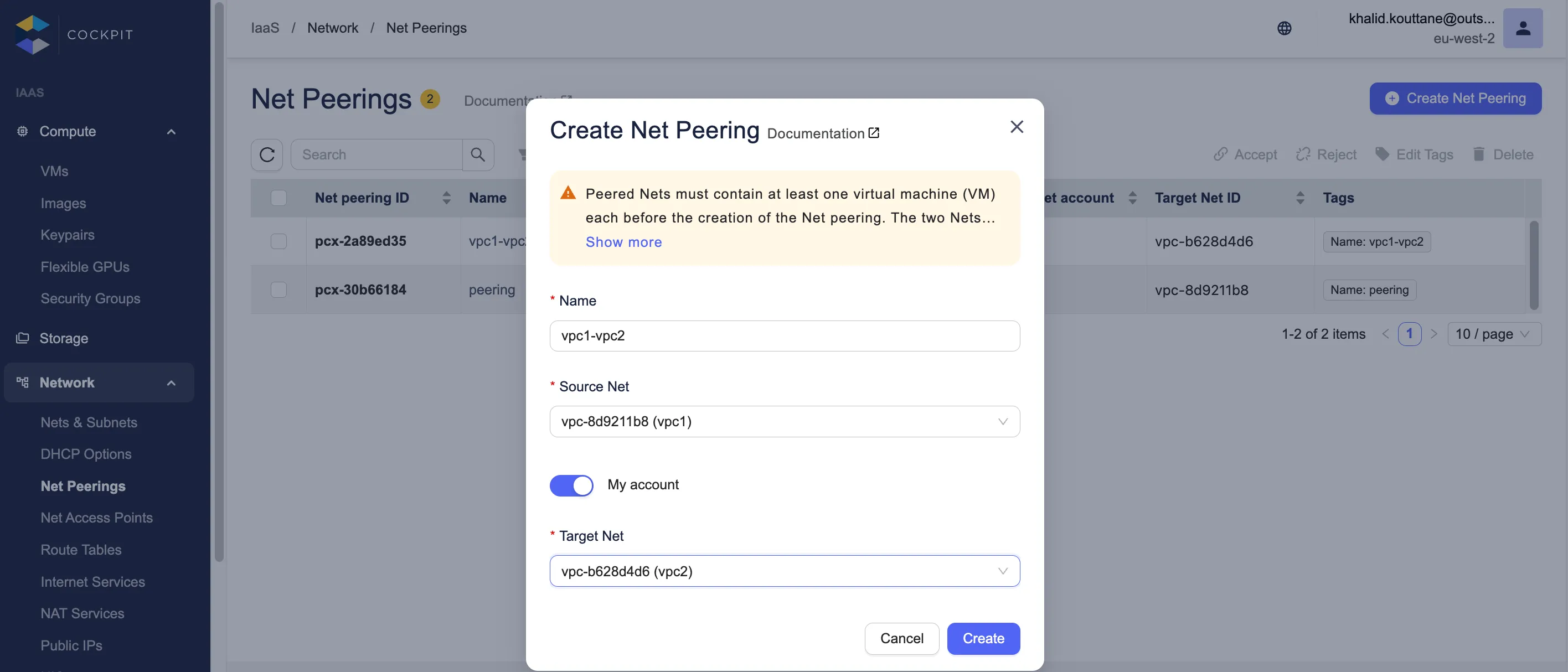Viewport: 1568px width, 672px height.
Task: Go to Nets & Subnets menu item
Action: pyautogui.click(x=89, y=422)
